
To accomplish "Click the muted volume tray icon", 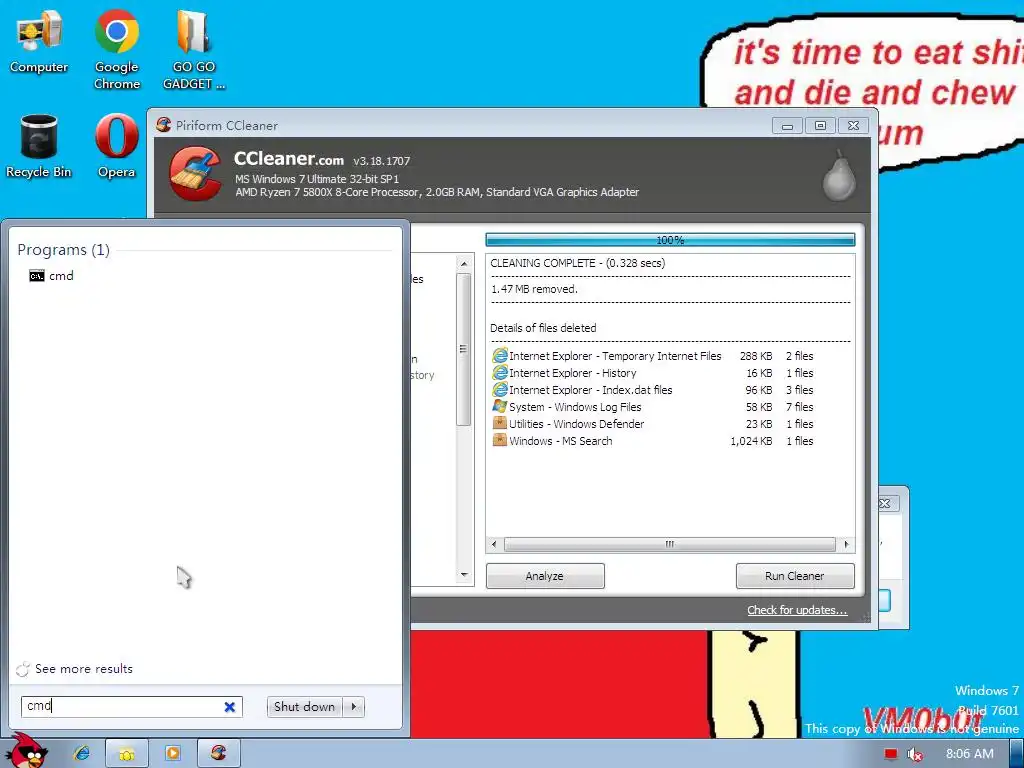I will [915, 754].
